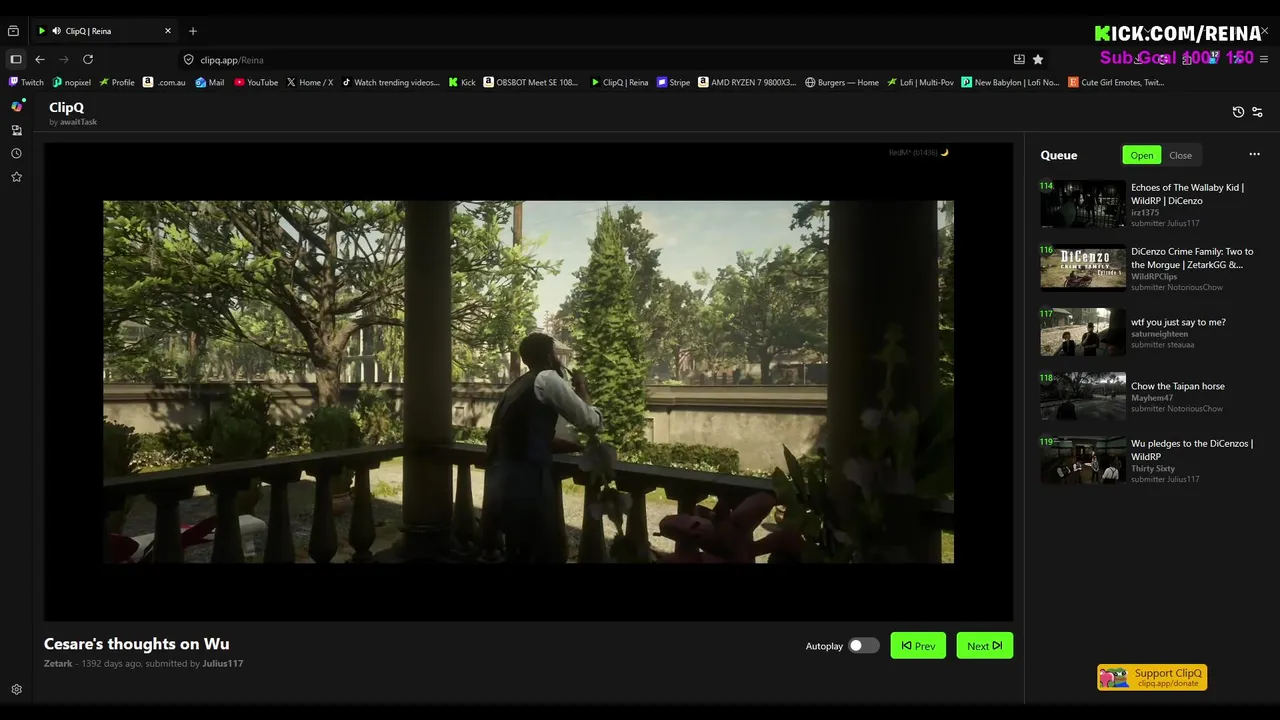Open the YouTube bookmark
Image resolution: width=1280 pixels, height=720 pixels.
click(256, 82)
